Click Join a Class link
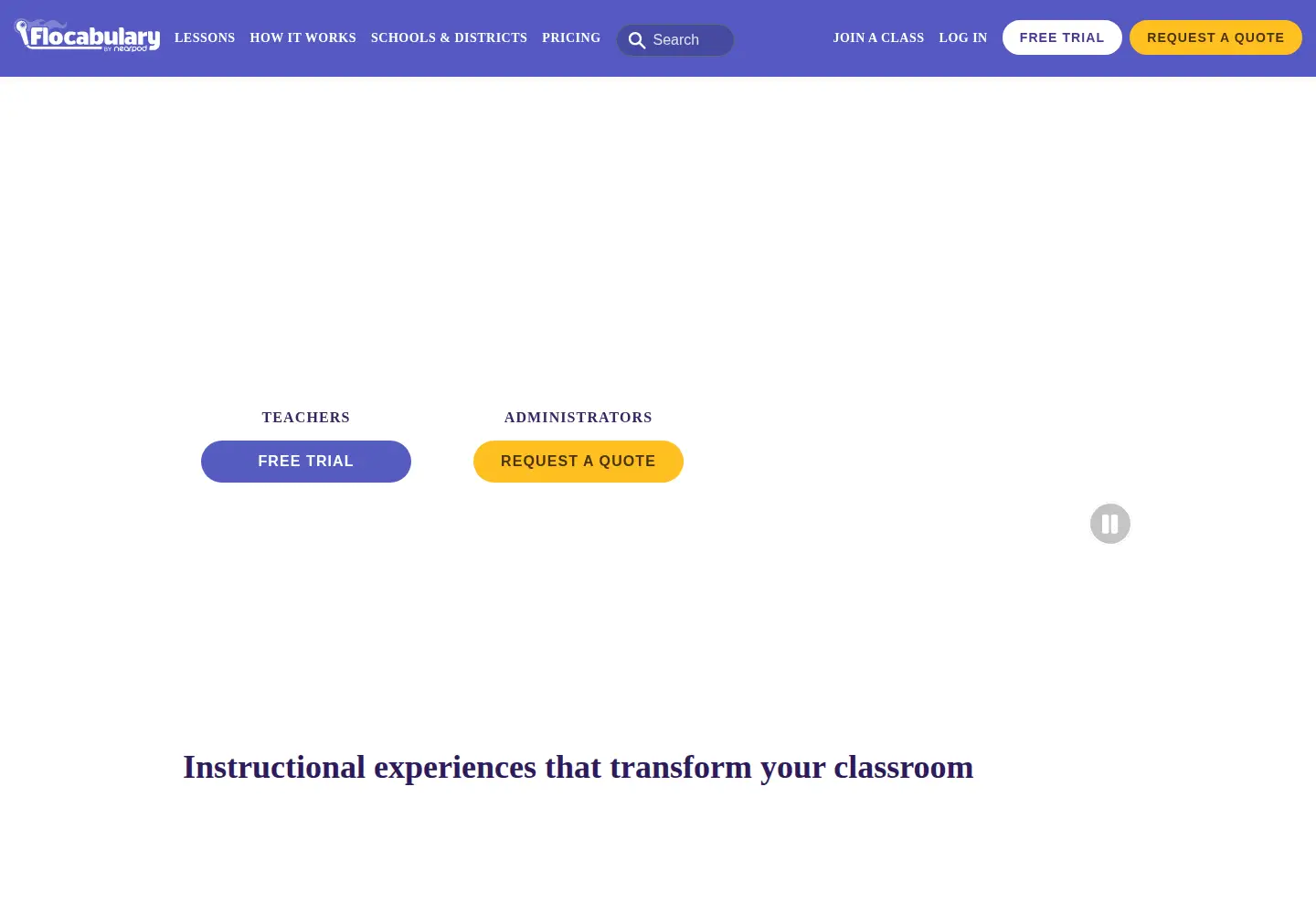This screenshot has height=914, width=1316. [x=878, y=37]
